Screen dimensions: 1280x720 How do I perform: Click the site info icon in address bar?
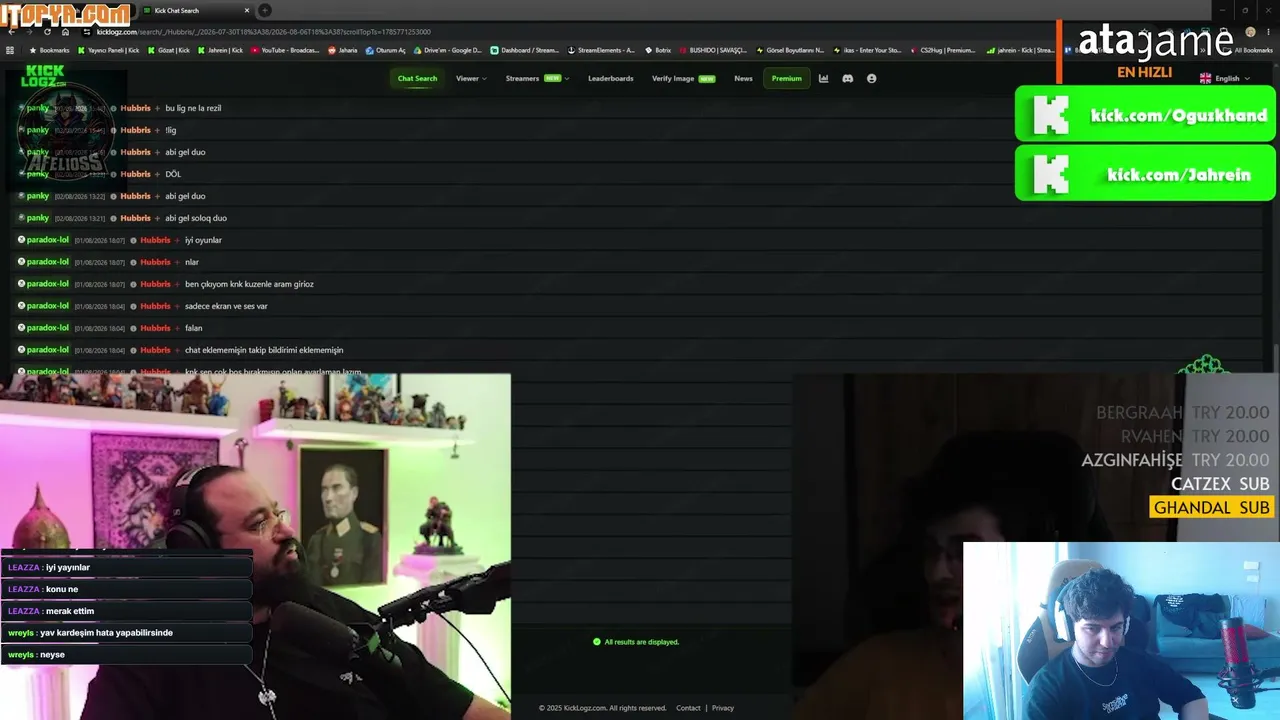87,32
